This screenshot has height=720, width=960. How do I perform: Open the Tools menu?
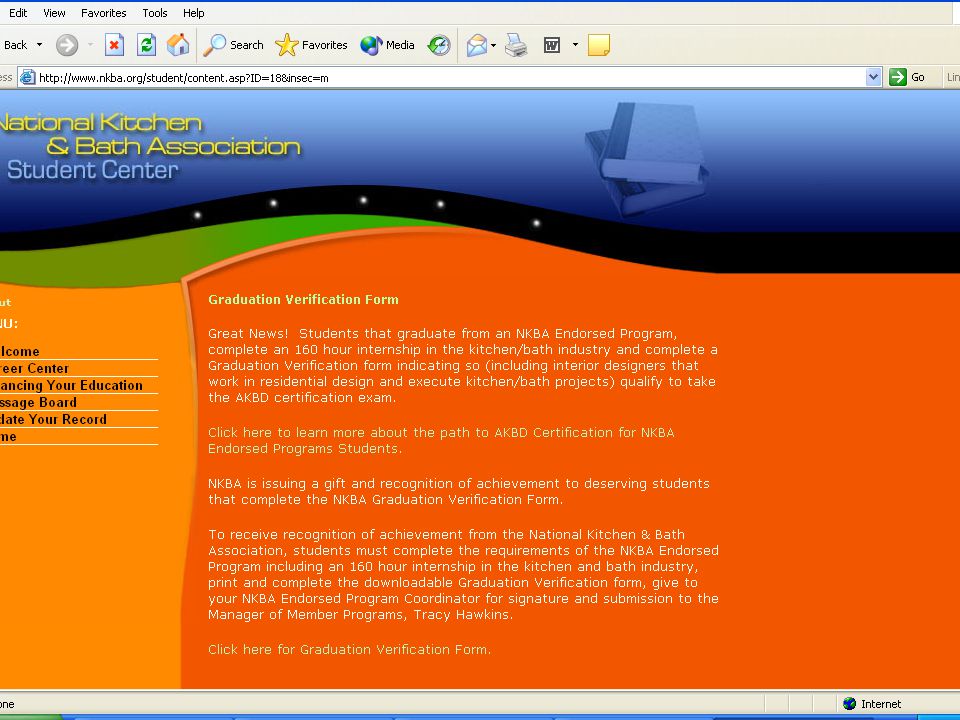[x=155, y=13]
